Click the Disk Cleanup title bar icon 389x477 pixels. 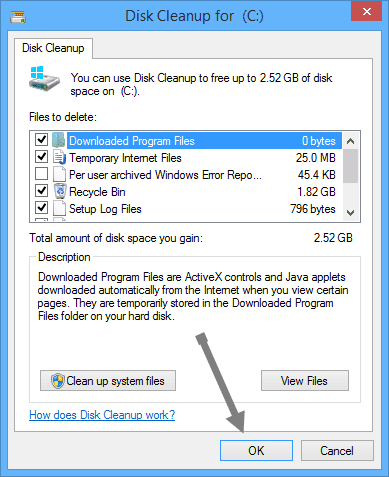18,17
